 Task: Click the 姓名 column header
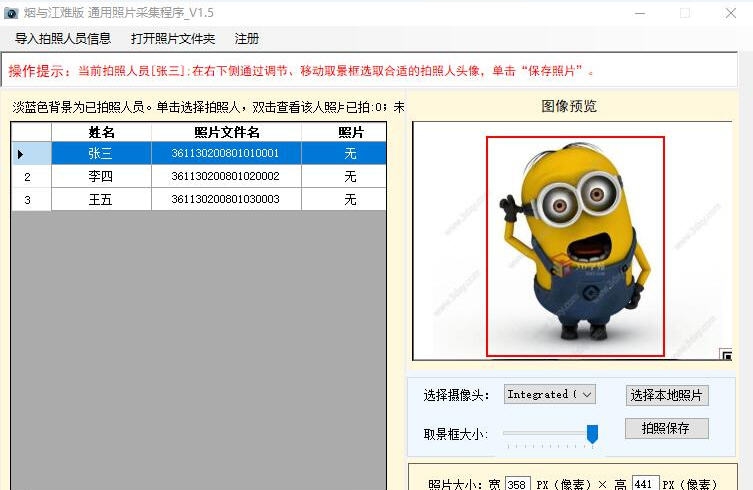(101, 132)
